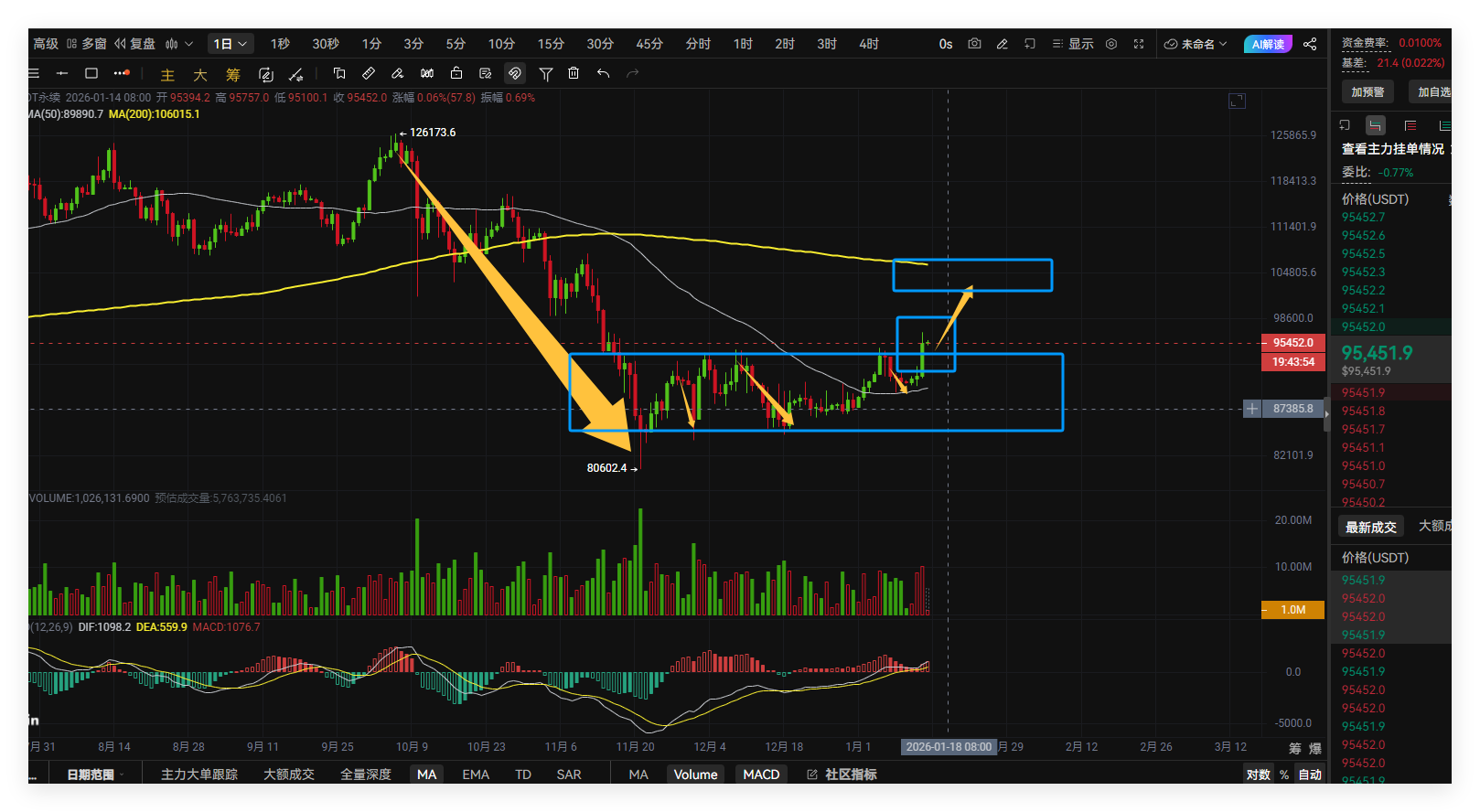Screen dimensions: 1480x812
Task: Click the 95452.0 current price label
Action: 1292,343
